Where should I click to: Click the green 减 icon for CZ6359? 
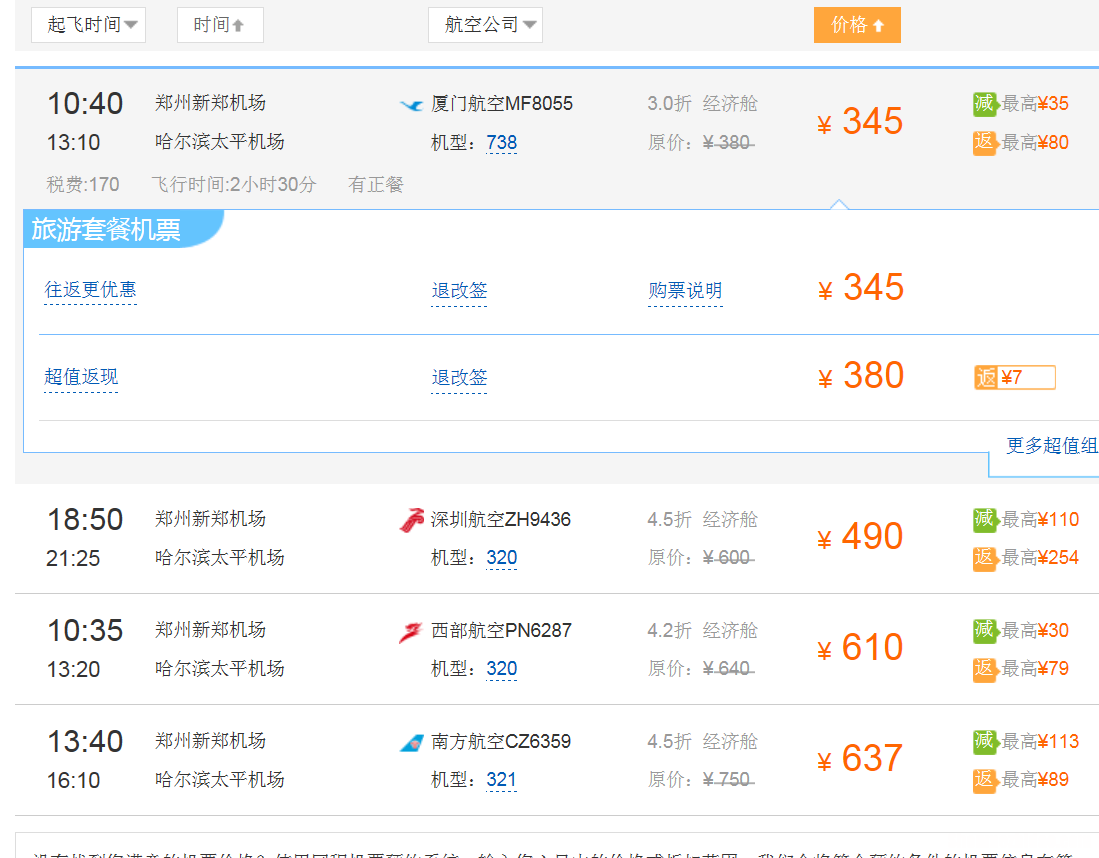[985, 741]
